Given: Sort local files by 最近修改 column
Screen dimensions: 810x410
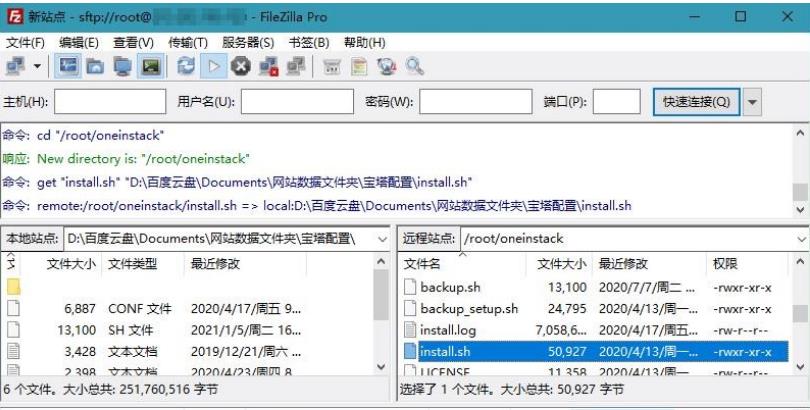Looking at the screenshot, I should point(245,264).
